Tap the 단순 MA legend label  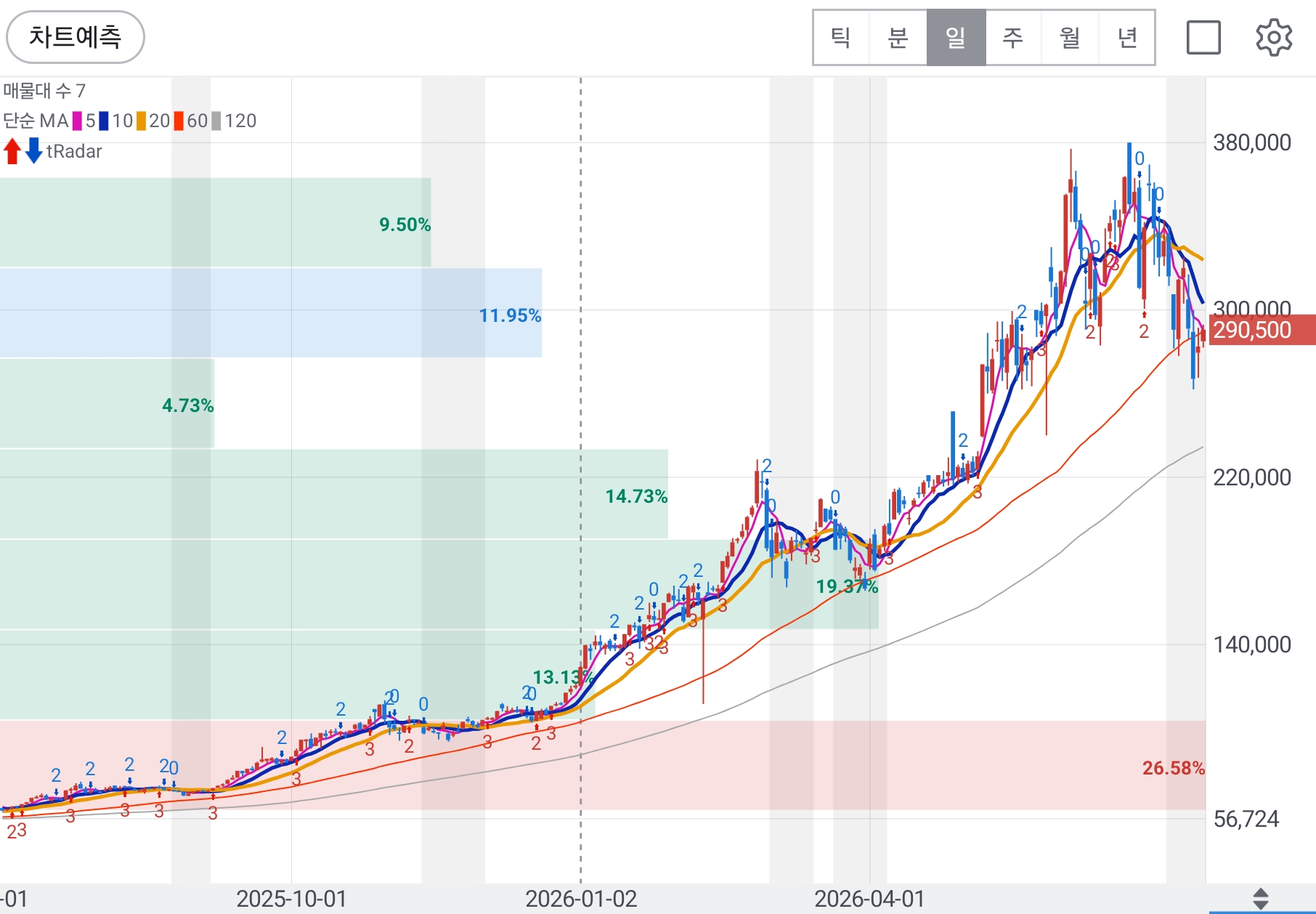click(36, 121)
